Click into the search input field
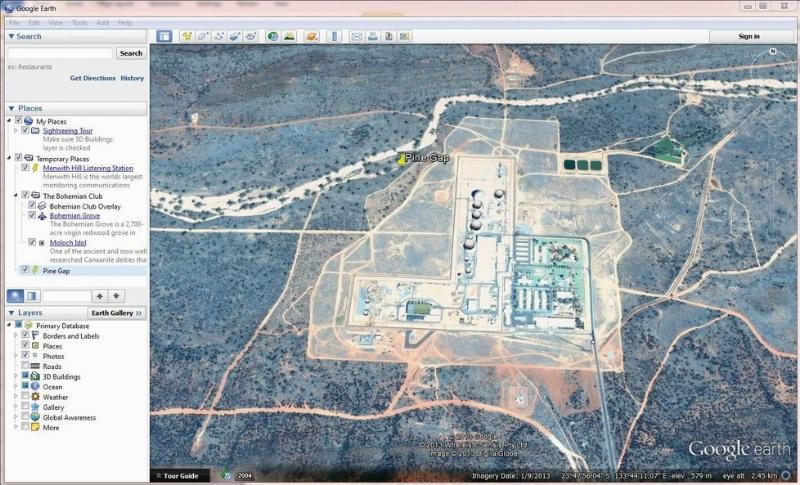 click(x=60, y=53)
